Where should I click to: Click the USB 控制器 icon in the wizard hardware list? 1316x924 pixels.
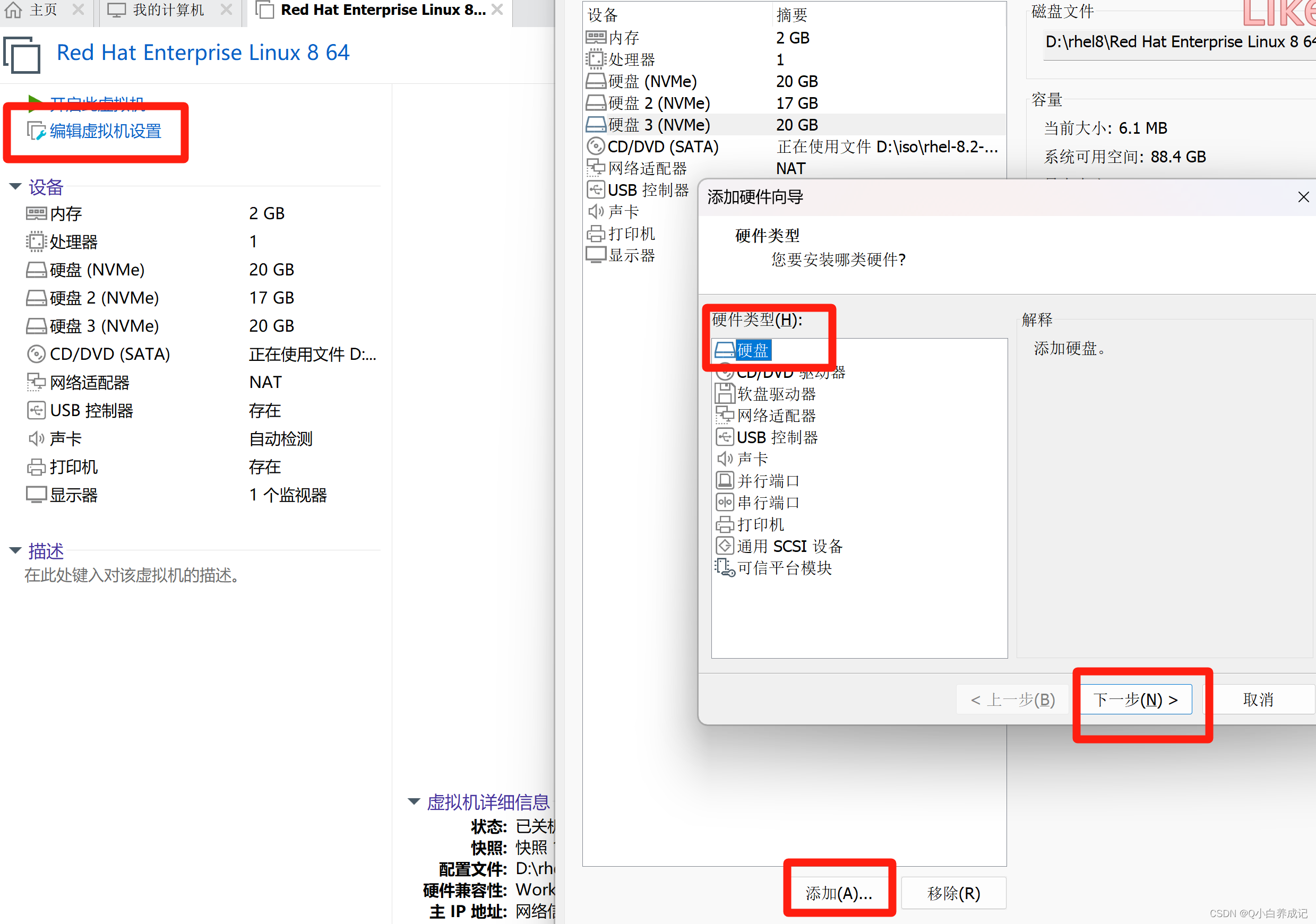pyautogui.click(x=725, y=437)
